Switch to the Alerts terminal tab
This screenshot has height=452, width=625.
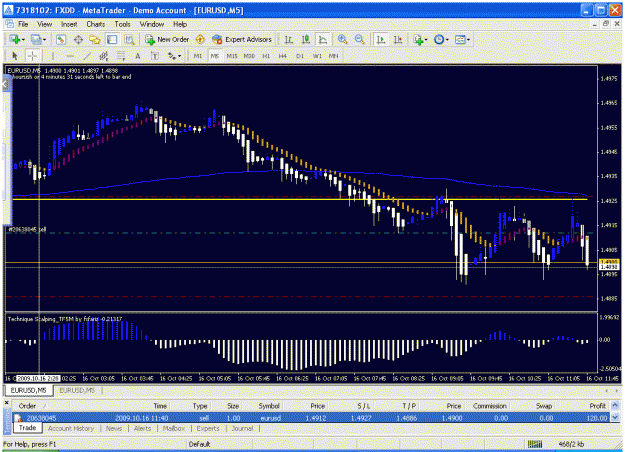point(142,428)
